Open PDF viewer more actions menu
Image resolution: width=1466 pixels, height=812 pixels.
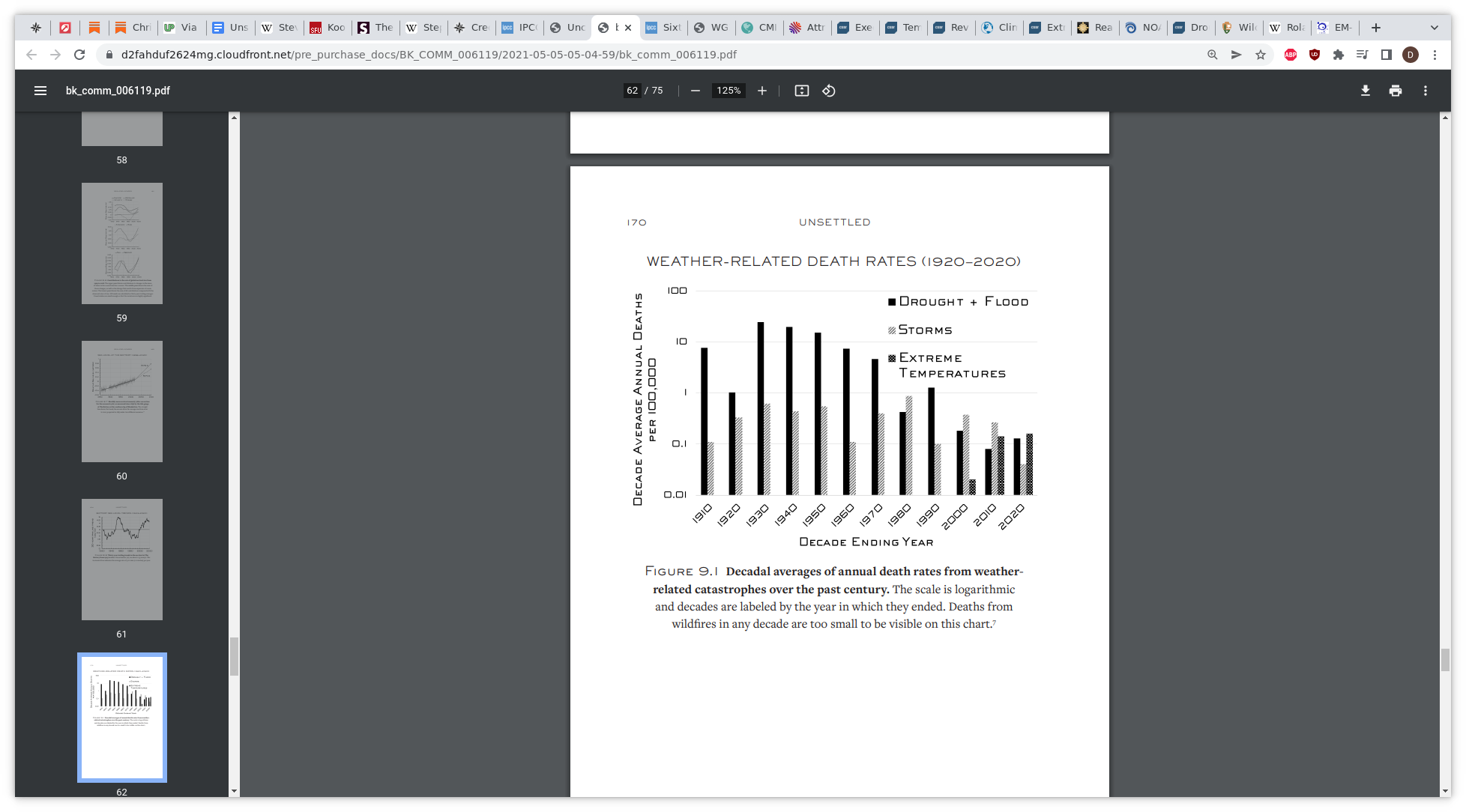(x=1425, y=91)
